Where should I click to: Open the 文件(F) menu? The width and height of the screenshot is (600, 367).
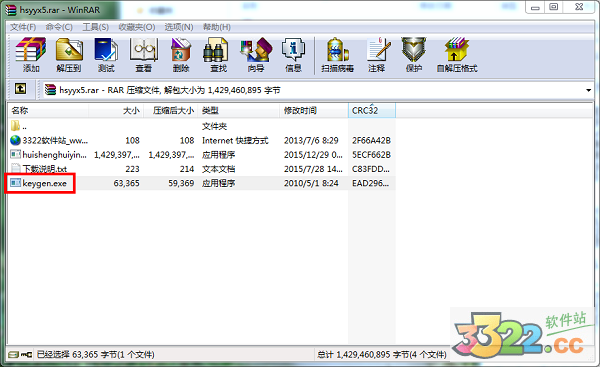coord(23,27)
